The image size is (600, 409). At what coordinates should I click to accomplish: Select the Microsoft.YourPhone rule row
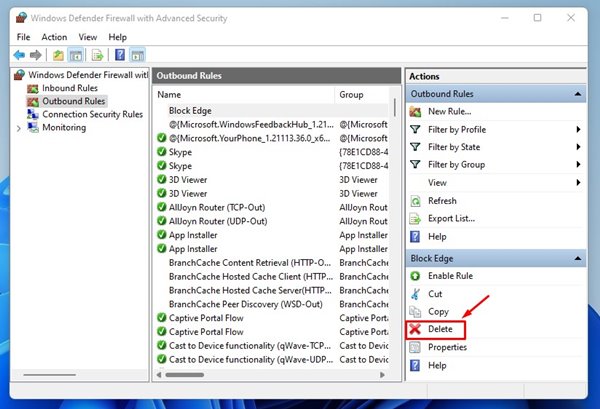pos(272,138)
